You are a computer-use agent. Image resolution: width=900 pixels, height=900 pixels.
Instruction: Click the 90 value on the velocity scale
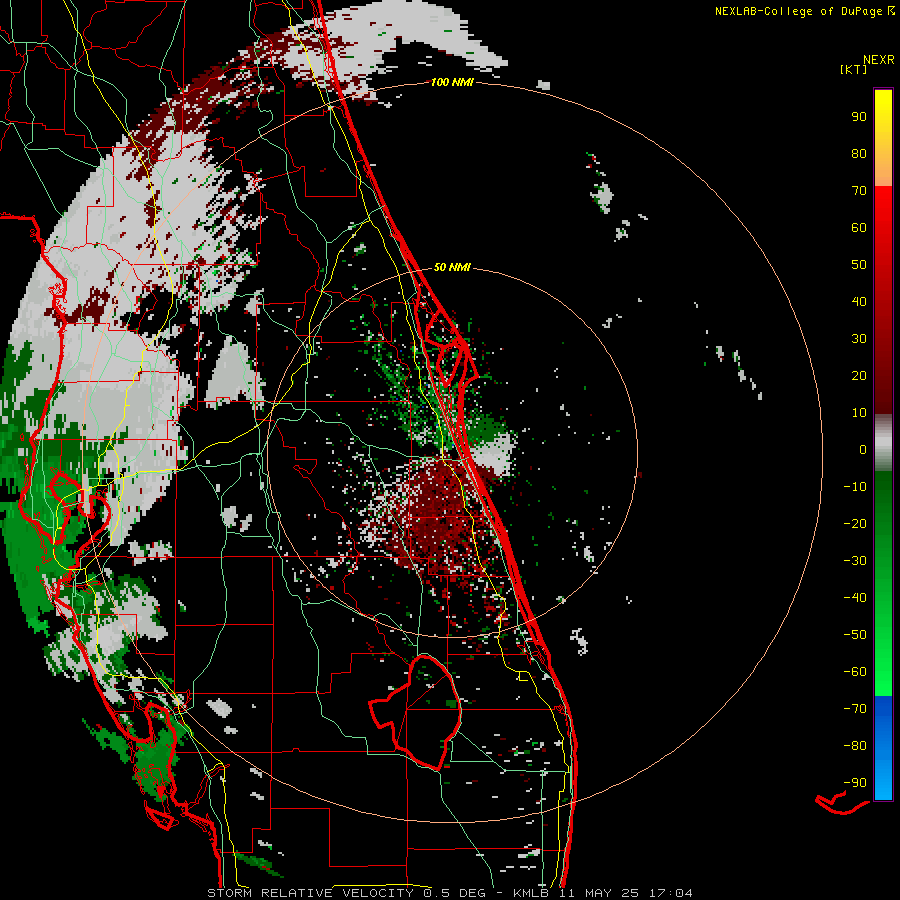point(859,117)
